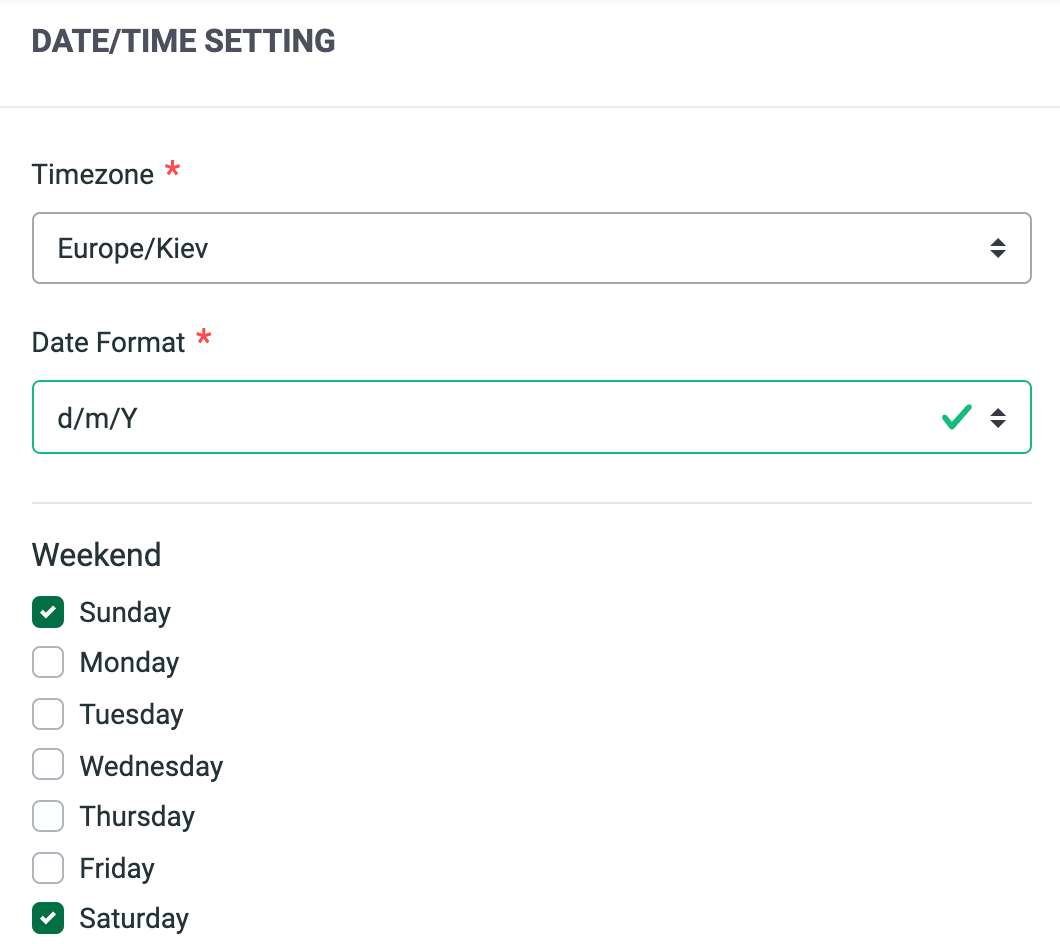Mark Friday as a weekend day

[48, 868]
